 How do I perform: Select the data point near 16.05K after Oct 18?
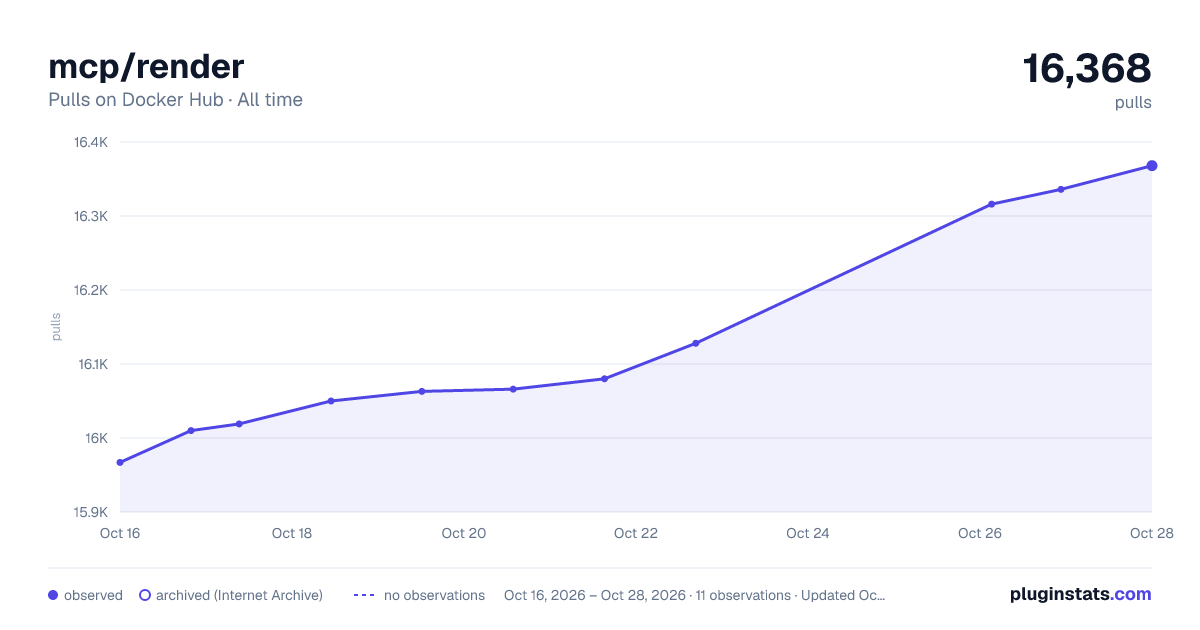pyautogui.click(x=331, y=401)
